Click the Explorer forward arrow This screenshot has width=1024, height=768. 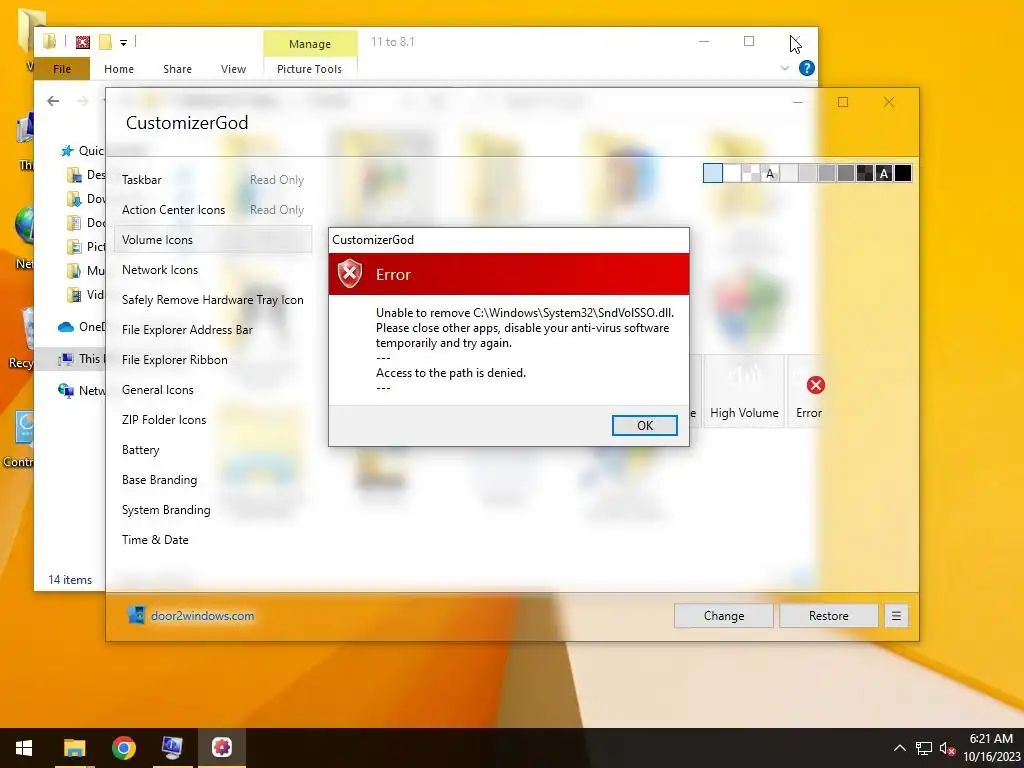83,101
